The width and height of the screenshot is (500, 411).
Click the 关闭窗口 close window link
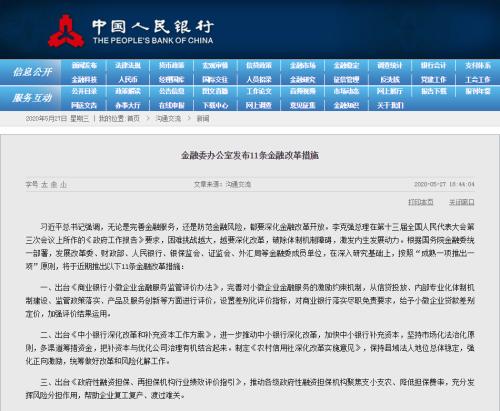coord(461,202)
